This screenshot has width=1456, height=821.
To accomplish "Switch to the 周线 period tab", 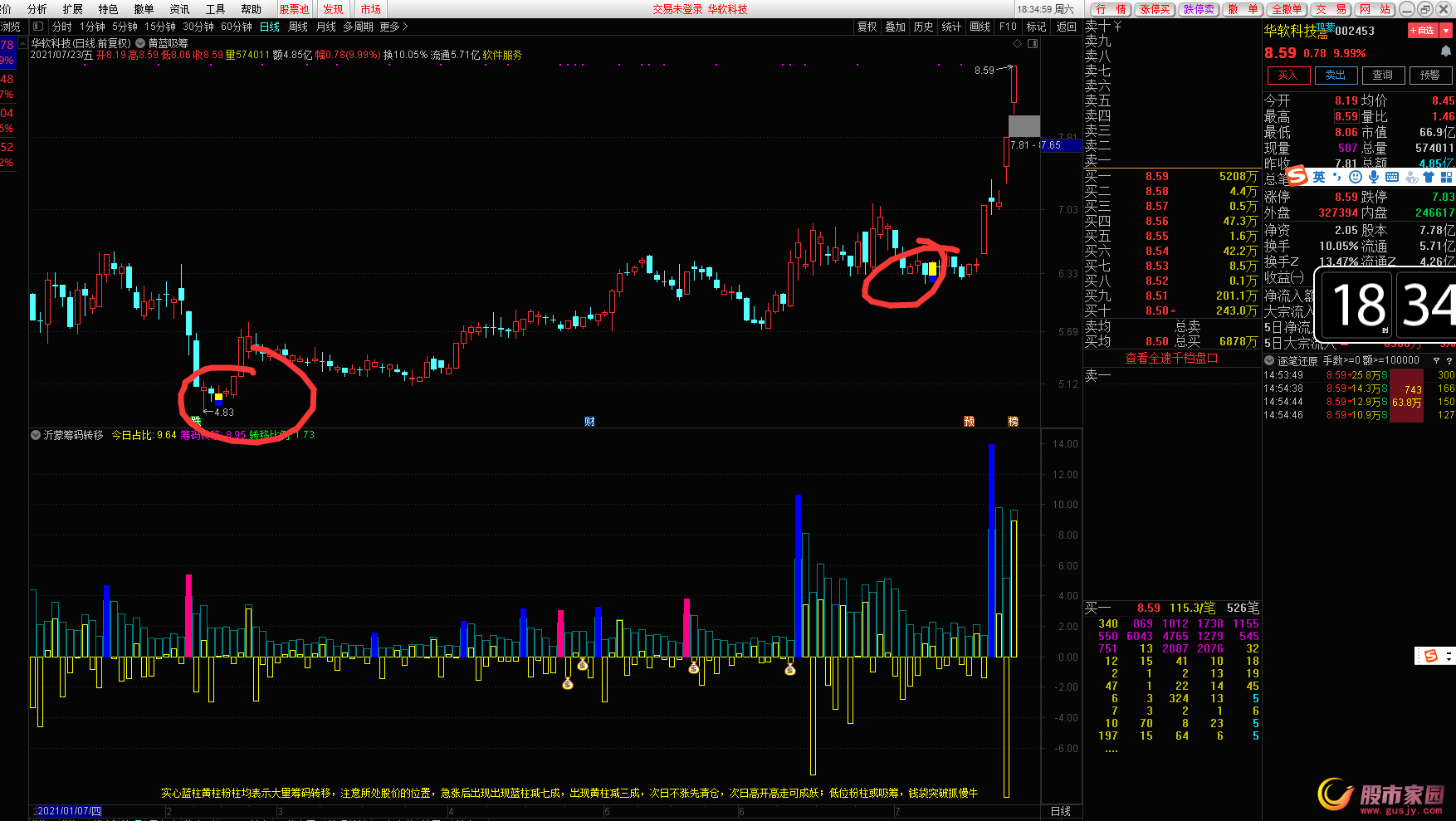I will click(298, 27).
